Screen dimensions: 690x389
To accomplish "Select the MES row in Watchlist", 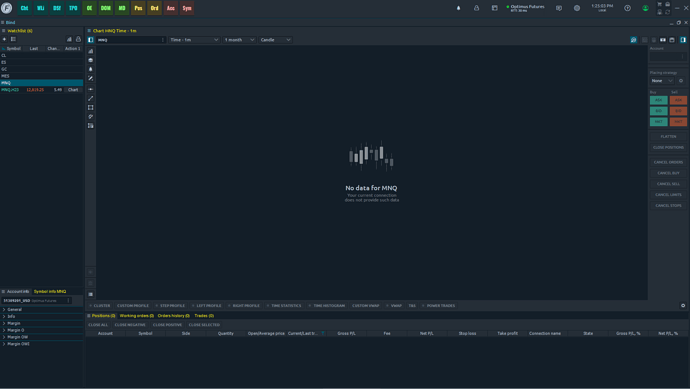I will pos(41,76).
